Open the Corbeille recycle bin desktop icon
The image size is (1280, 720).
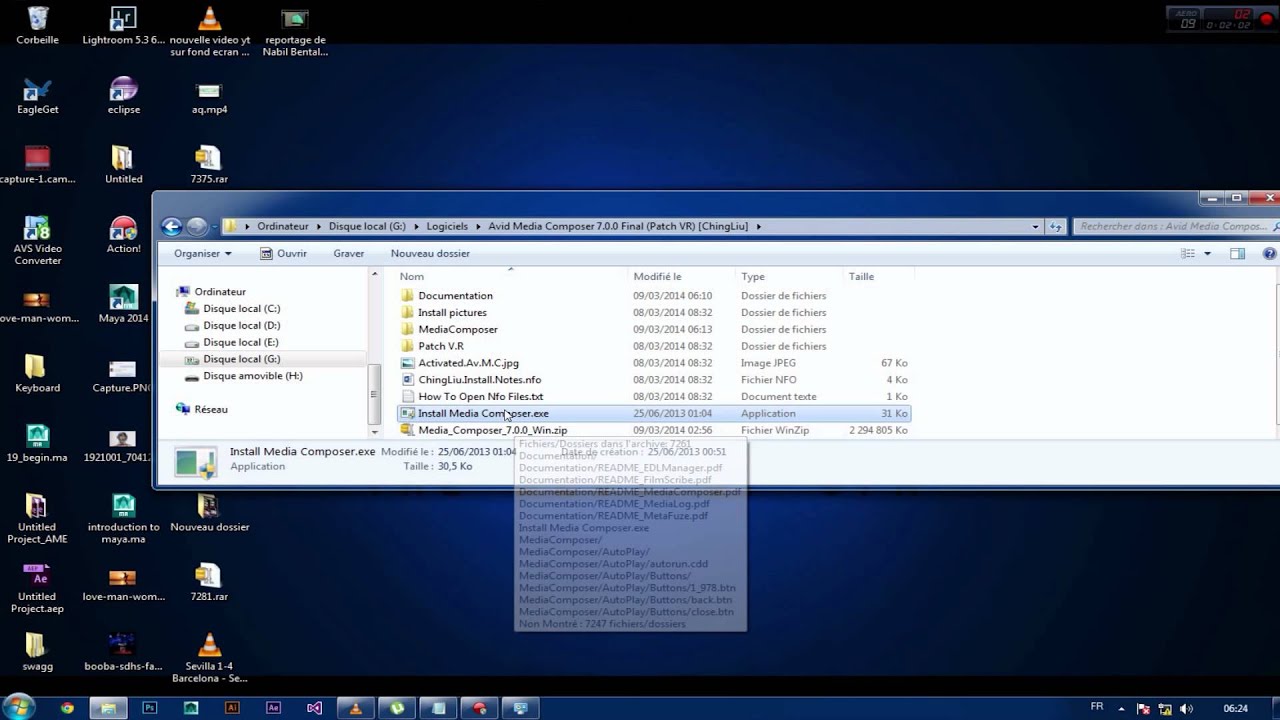37,26
